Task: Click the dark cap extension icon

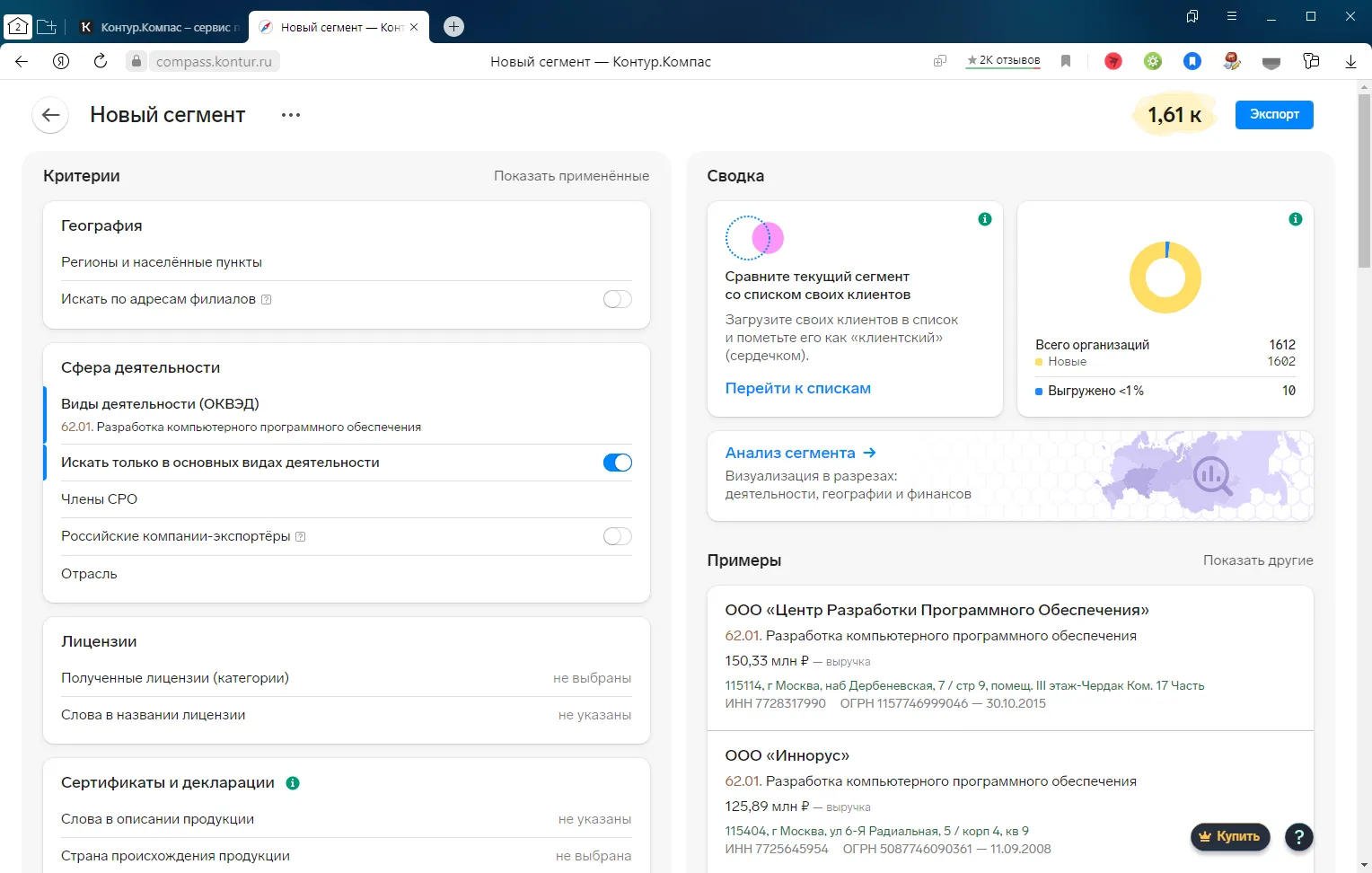Action: [1271, 62]
